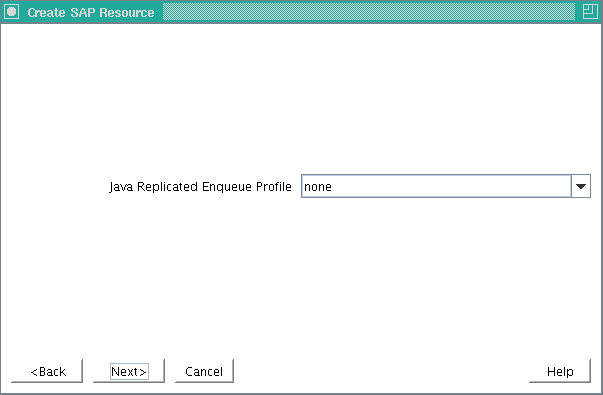
Task: Click the 'none' value in the combo box
Action: tap(318, 187)
